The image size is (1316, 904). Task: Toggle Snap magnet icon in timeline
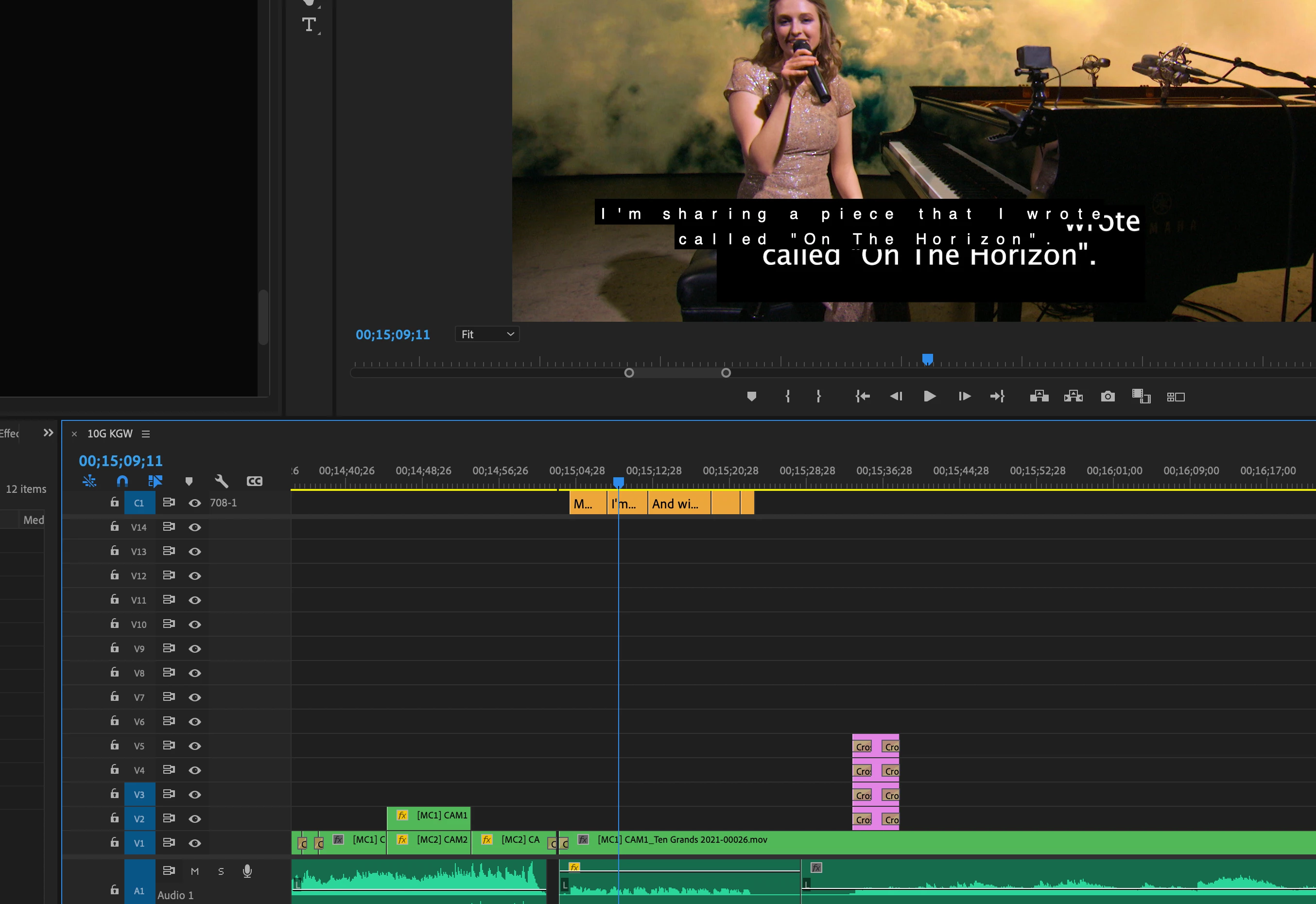[122, 482]
